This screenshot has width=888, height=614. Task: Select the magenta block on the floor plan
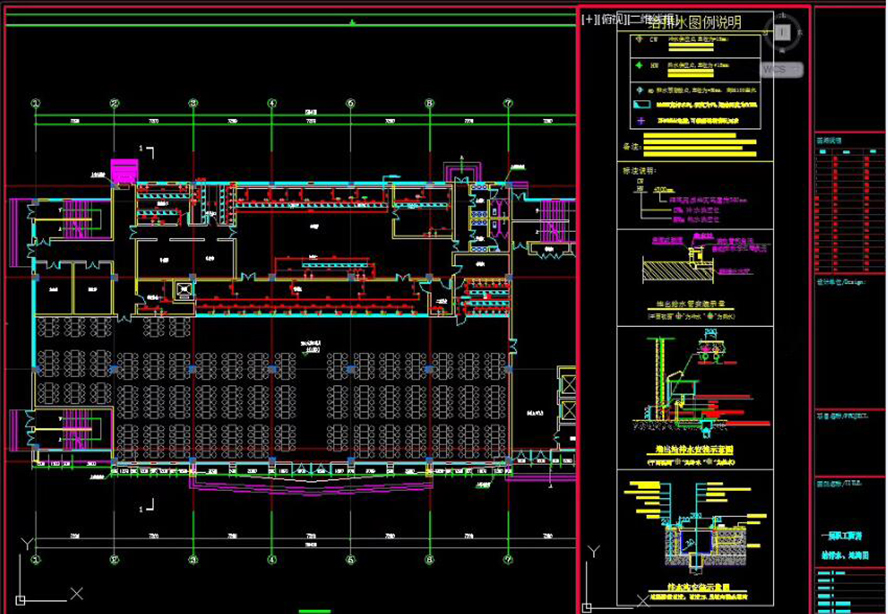tap(123, 171)
